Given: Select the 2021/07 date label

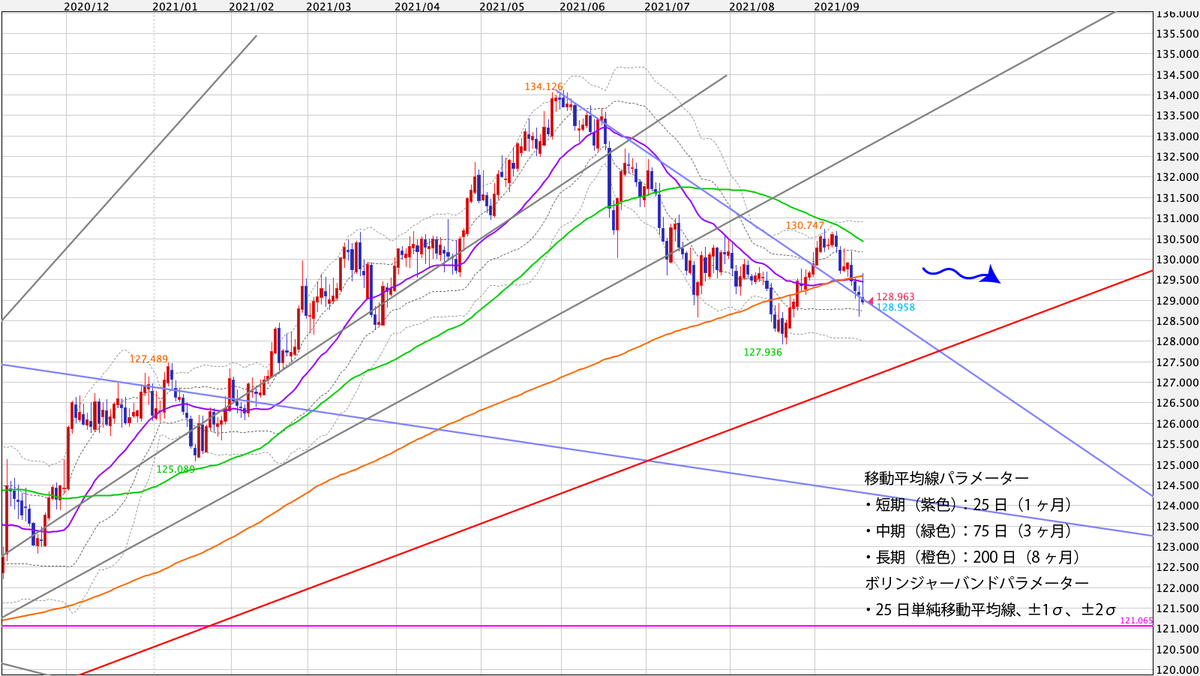Looking at the screenshot, I should coord(668,6).
